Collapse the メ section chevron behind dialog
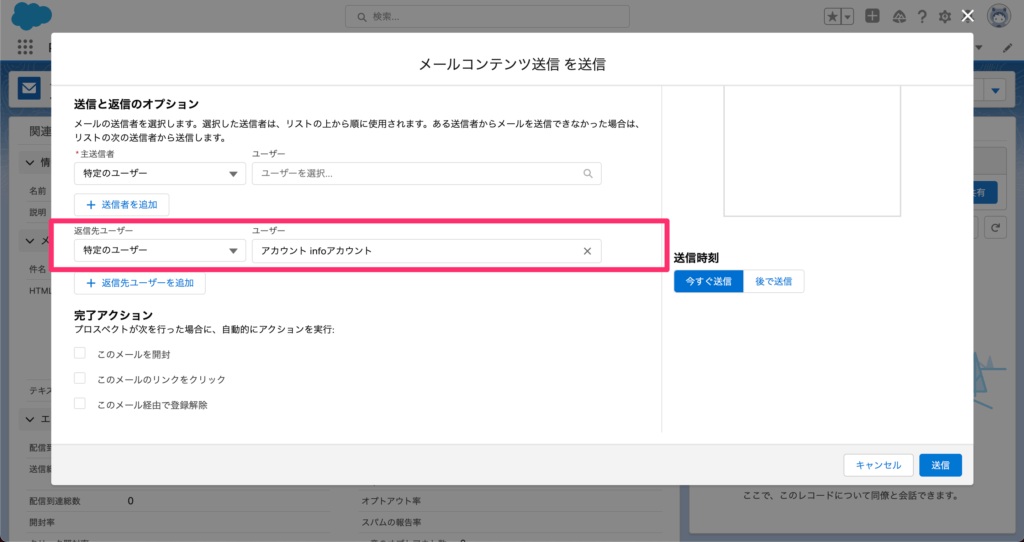Screen dimensions: 1024x542 (30, 241)
